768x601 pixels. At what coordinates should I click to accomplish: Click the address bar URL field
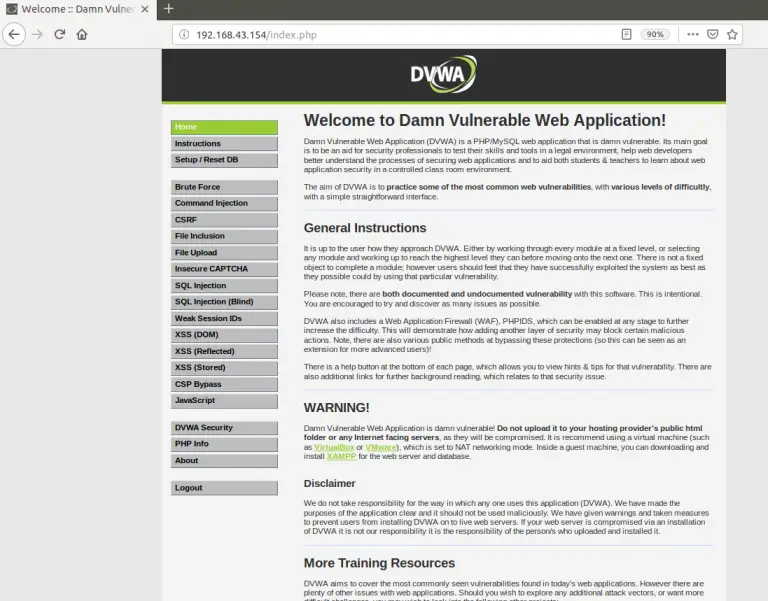[400, 34]
